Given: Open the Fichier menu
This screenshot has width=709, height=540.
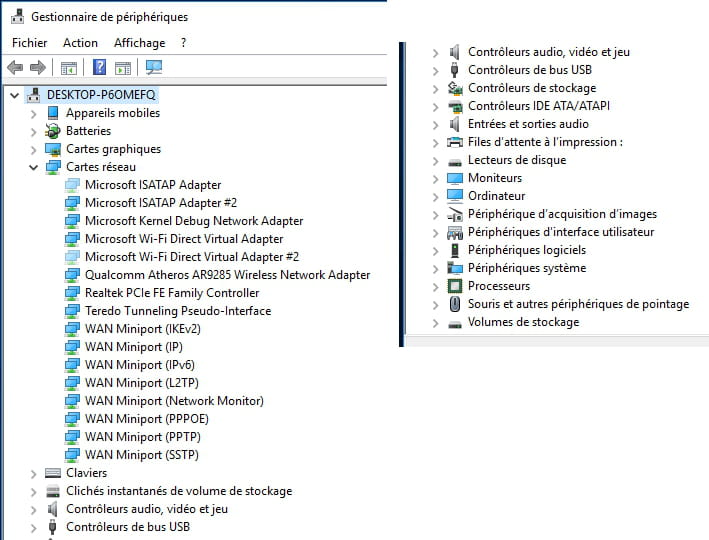Looking at the screenshot, I should (x=29, y=43).
